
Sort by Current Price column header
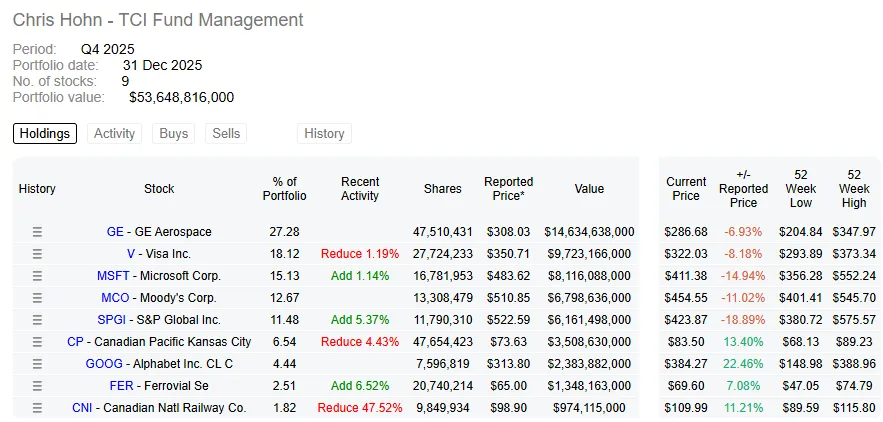click(686, 189)
